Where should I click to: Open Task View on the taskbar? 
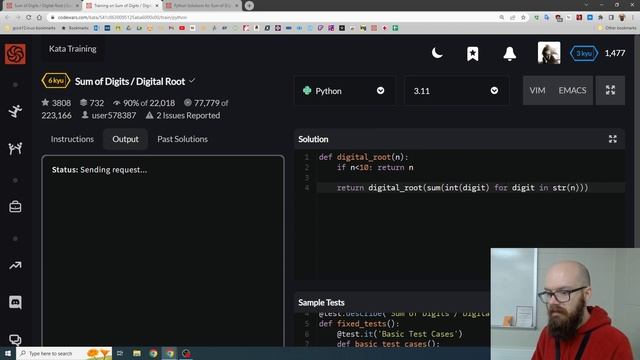pyautogui.click(x=120, y=353)
